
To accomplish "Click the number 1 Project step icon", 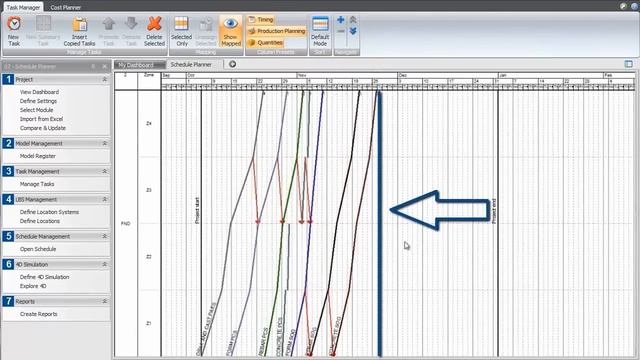I will click(x=8, y=79).
